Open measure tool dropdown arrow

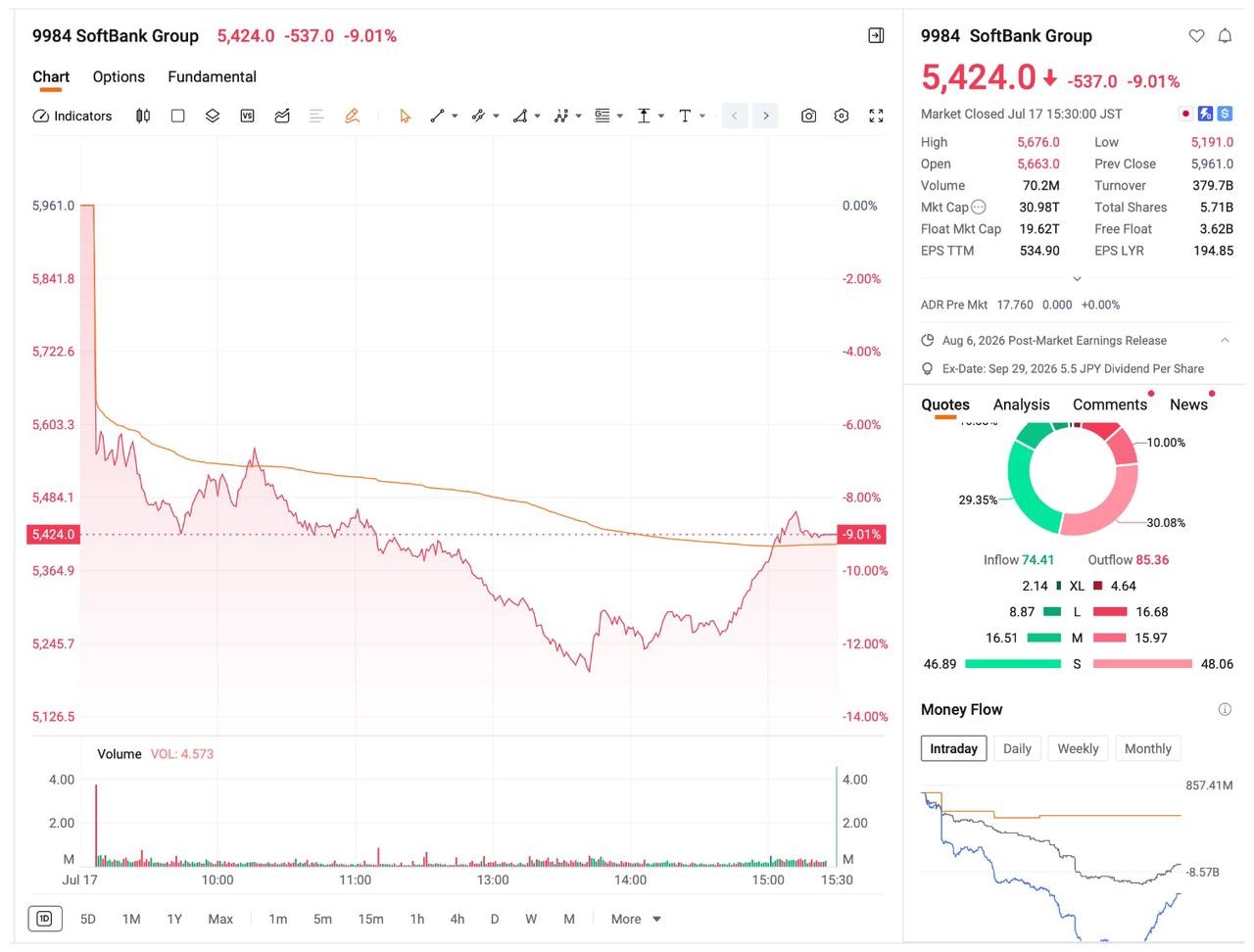click(x=661, y=117)
